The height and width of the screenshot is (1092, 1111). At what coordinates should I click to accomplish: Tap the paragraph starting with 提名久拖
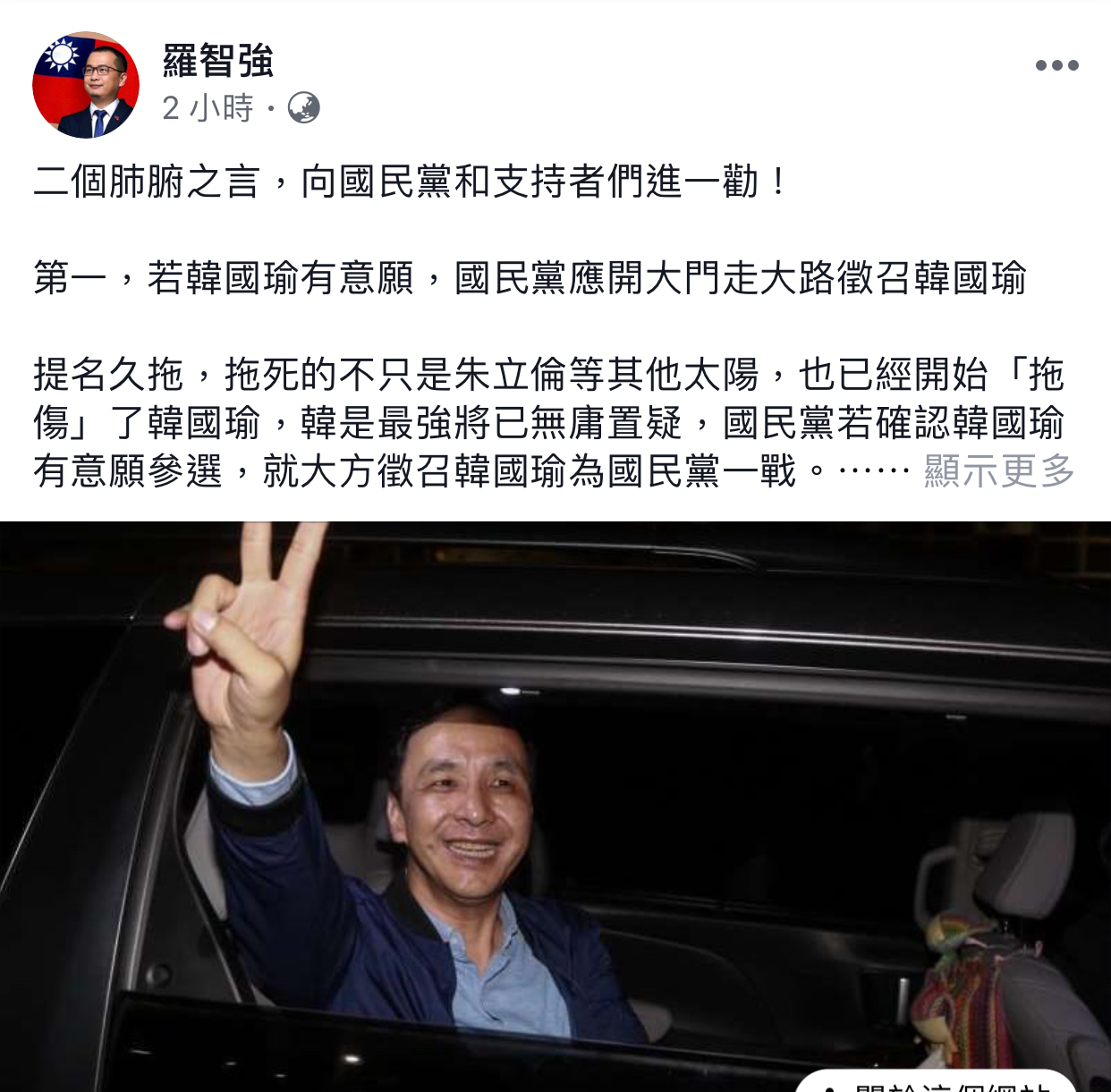tap(549, 422)
